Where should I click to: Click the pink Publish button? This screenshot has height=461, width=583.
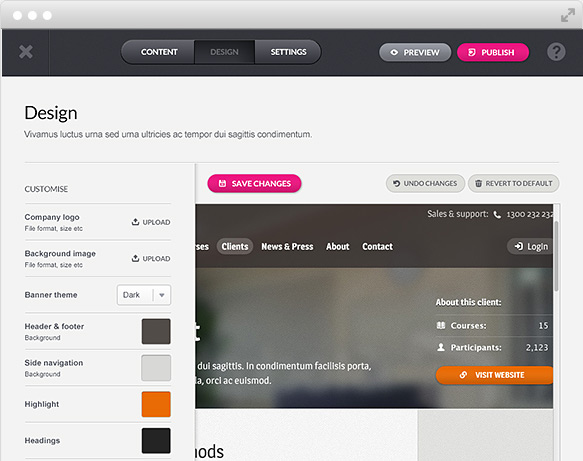point(493,52)
